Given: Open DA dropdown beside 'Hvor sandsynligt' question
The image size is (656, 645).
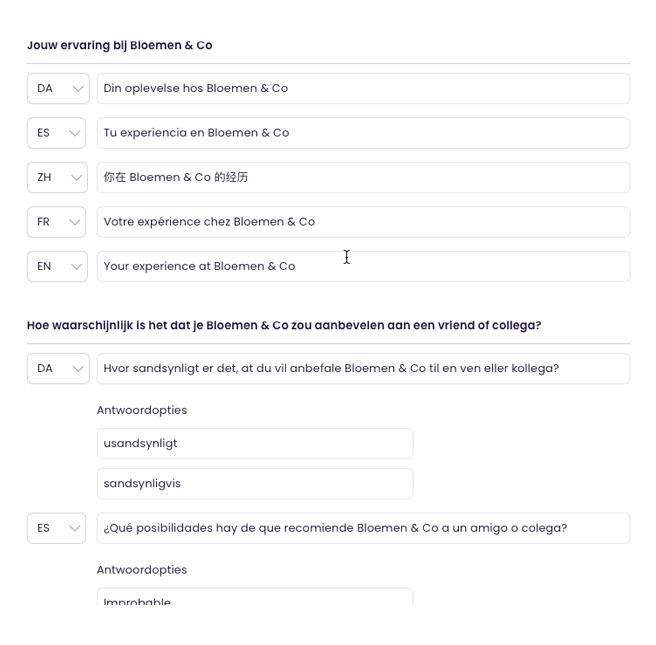Looking at the screenshot, I should coord(57,368).
